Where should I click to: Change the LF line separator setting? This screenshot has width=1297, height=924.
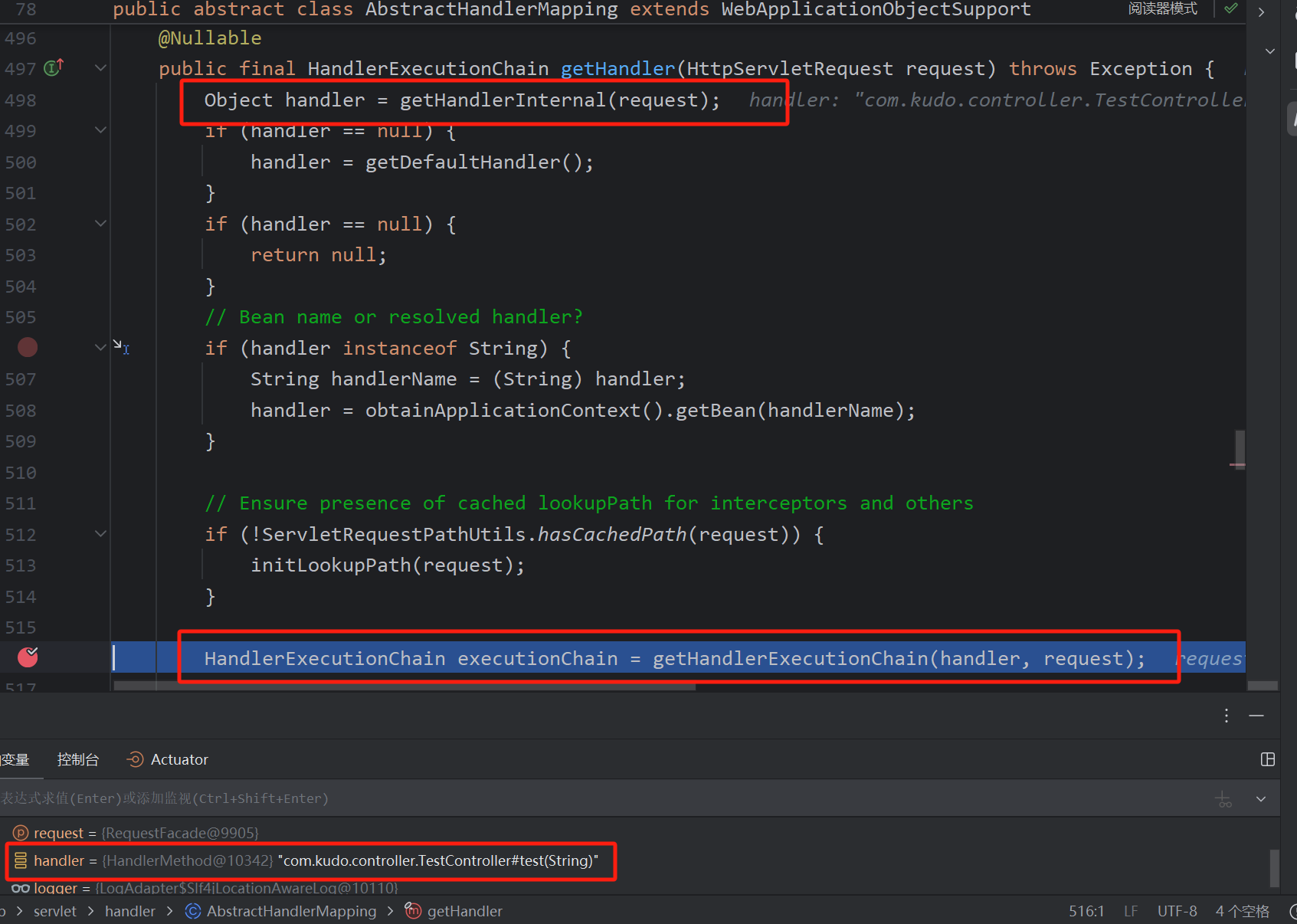tap(1131, 911)
